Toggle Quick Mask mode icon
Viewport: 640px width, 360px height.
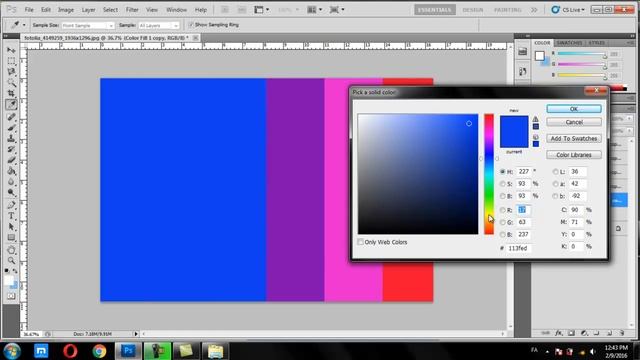tap(11, 296)
